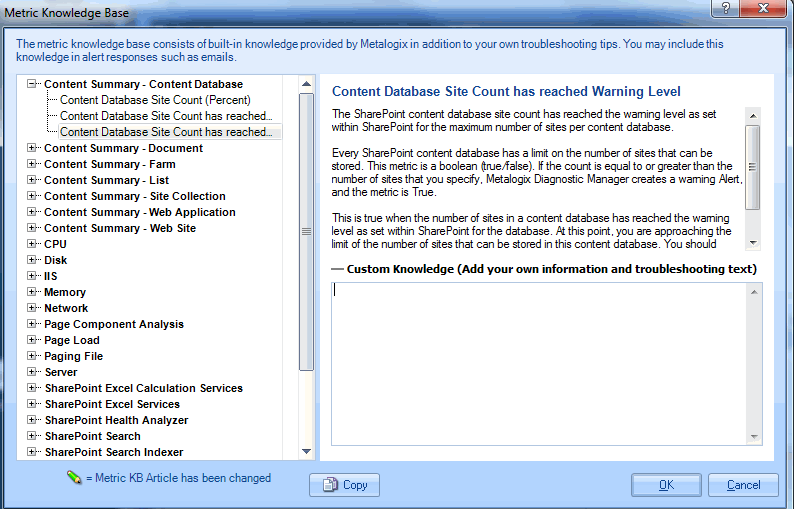This screenshot has height=509, width=794.
Task: Select first Content Database Site Count has reached item
Action: coord(166,116)
